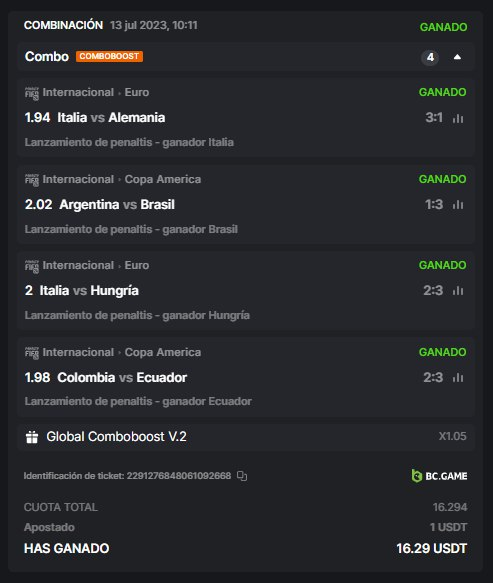Click the Combo header label

47,57
